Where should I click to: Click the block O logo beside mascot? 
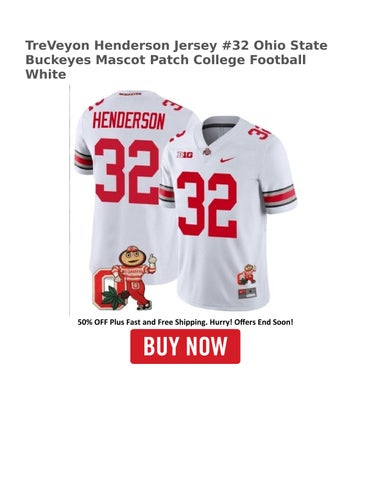click(104, 289)
